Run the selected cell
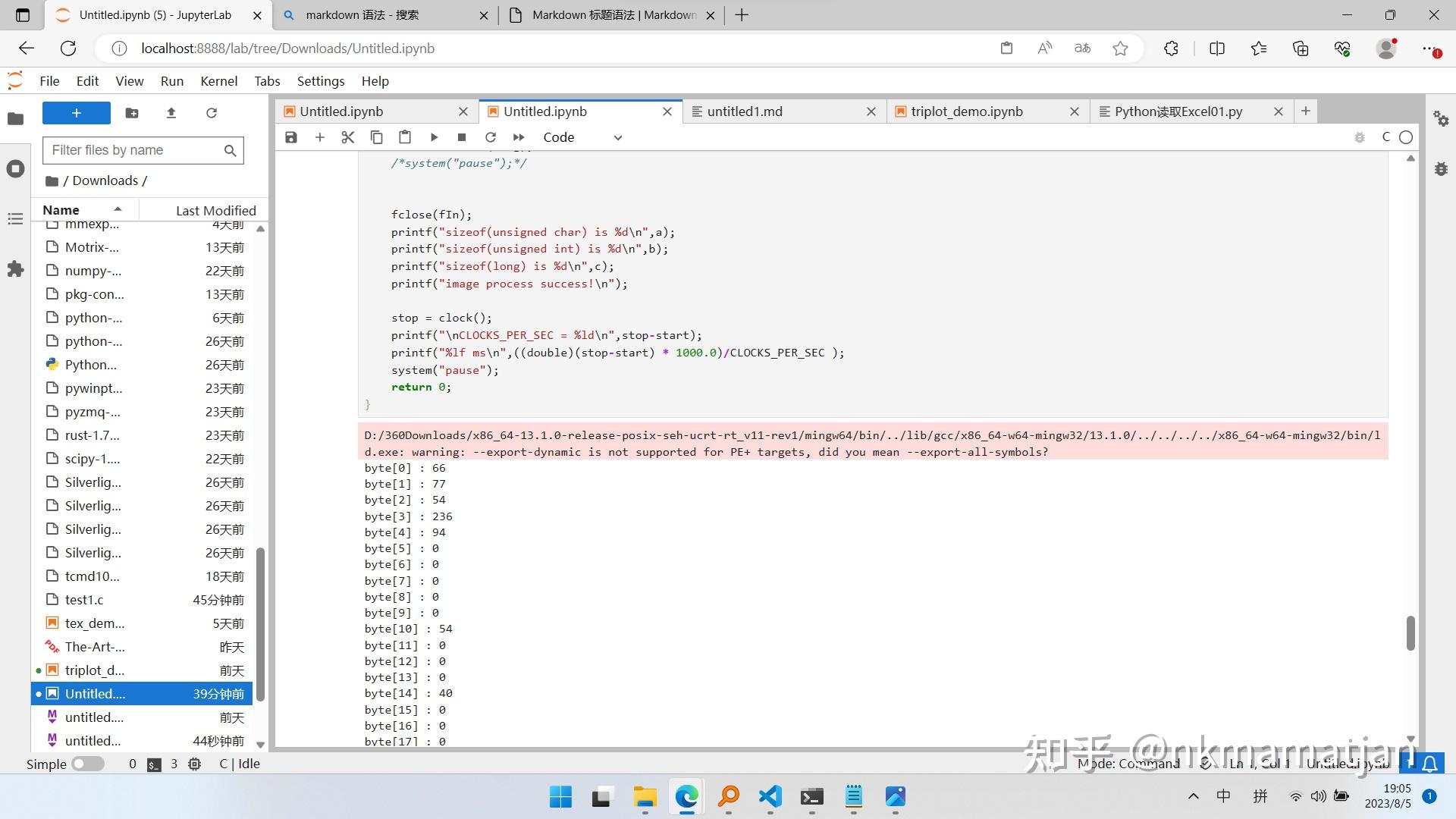The width and height of the screenshot is (1456, 819). pos(433,137)
